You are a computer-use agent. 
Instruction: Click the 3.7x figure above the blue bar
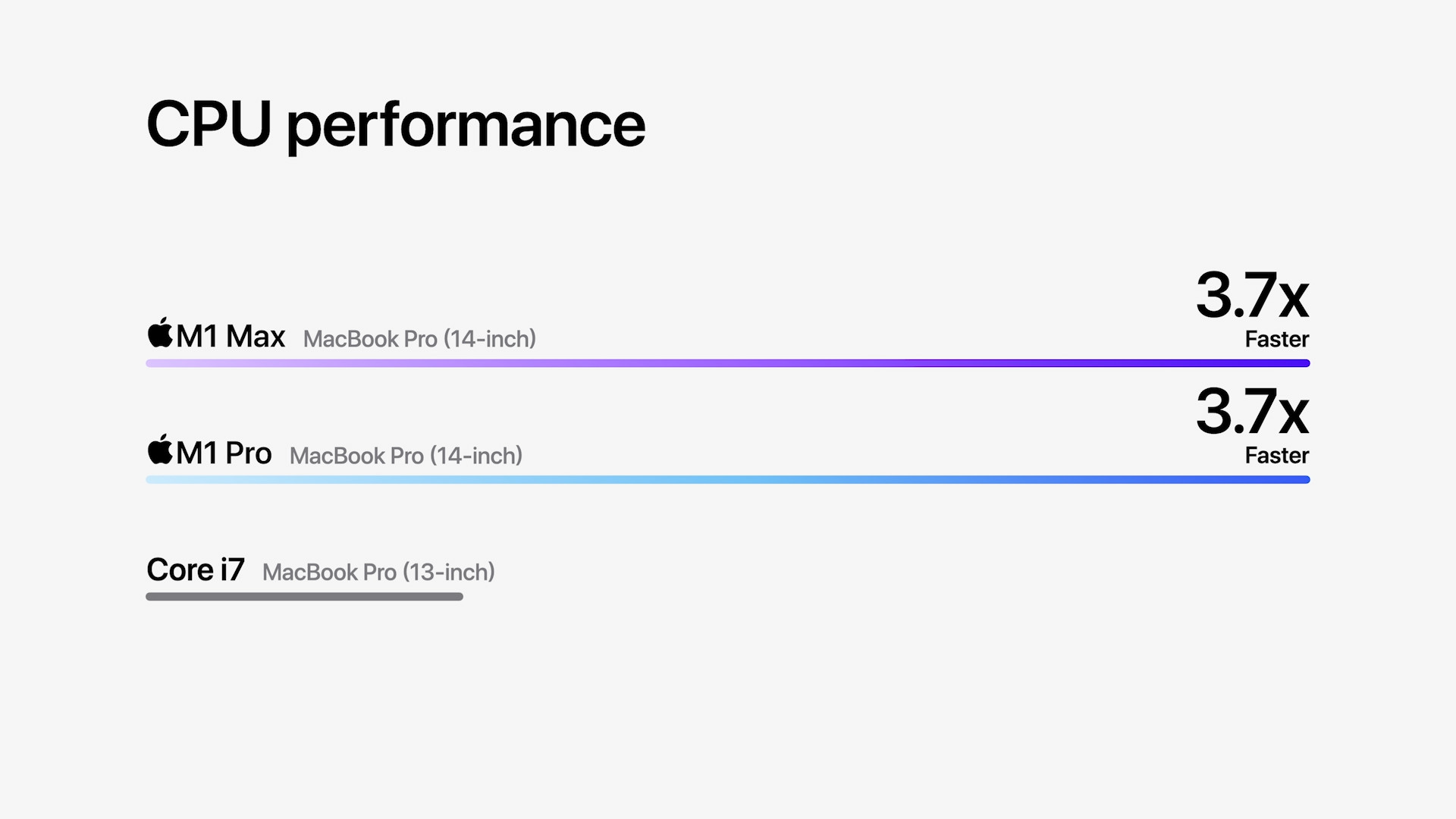click(1252, 413)
